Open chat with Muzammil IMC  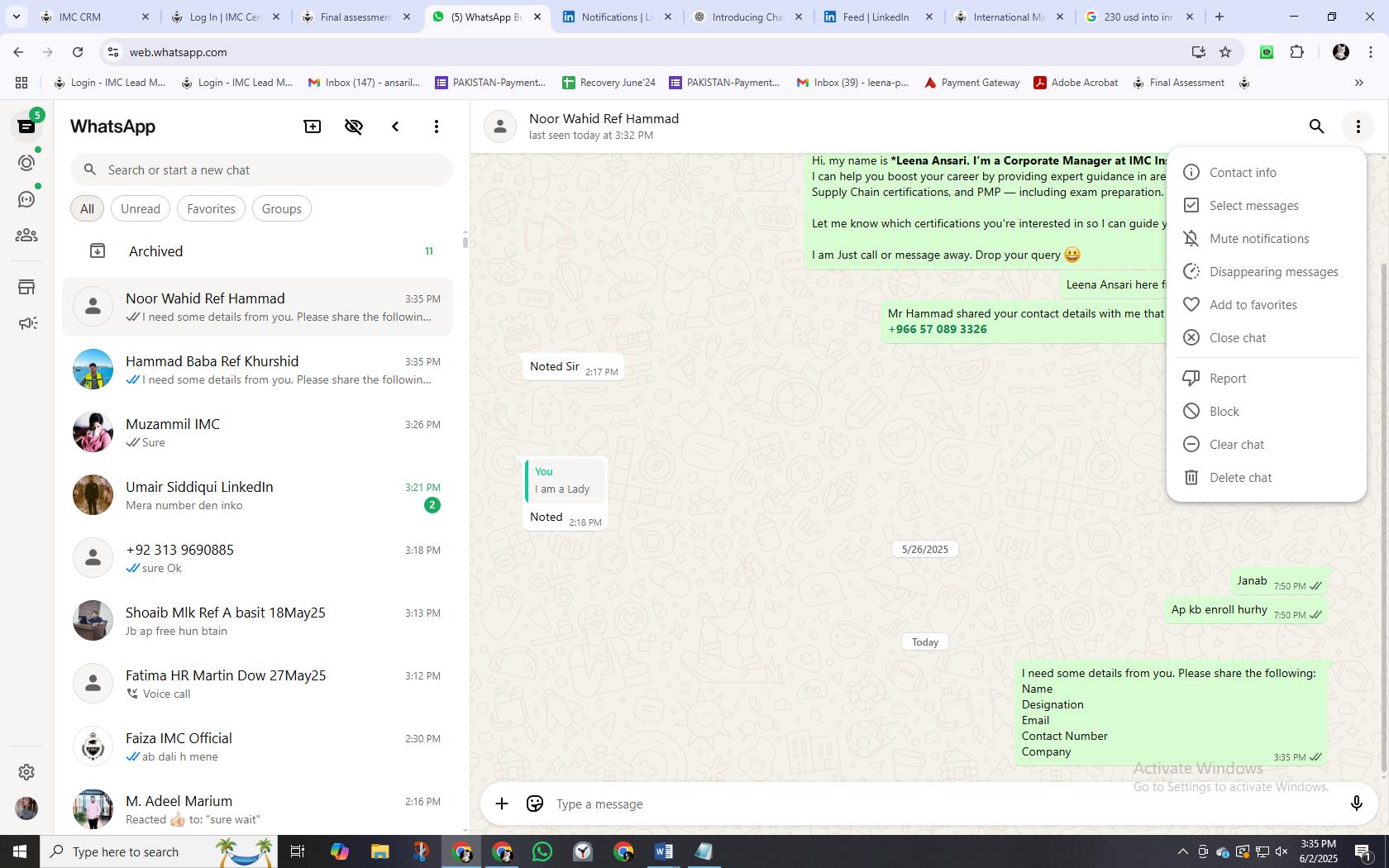(257, 432)
